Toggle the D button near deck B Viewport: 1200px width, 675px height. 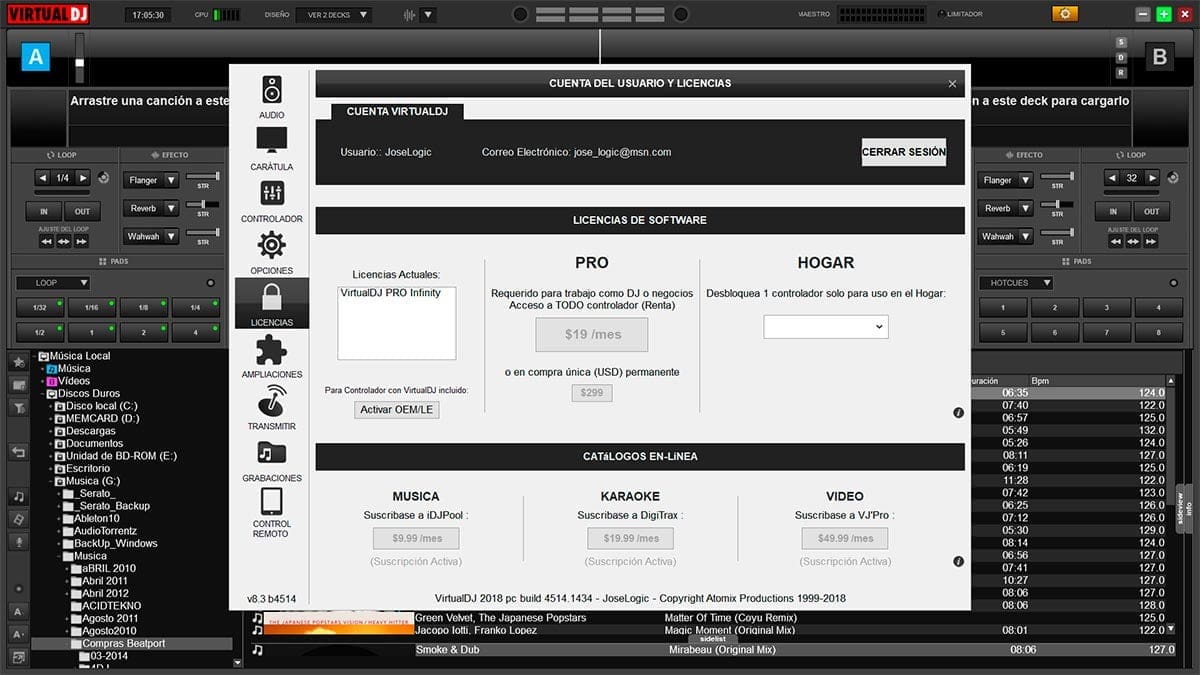click(x=1122, y=58)
